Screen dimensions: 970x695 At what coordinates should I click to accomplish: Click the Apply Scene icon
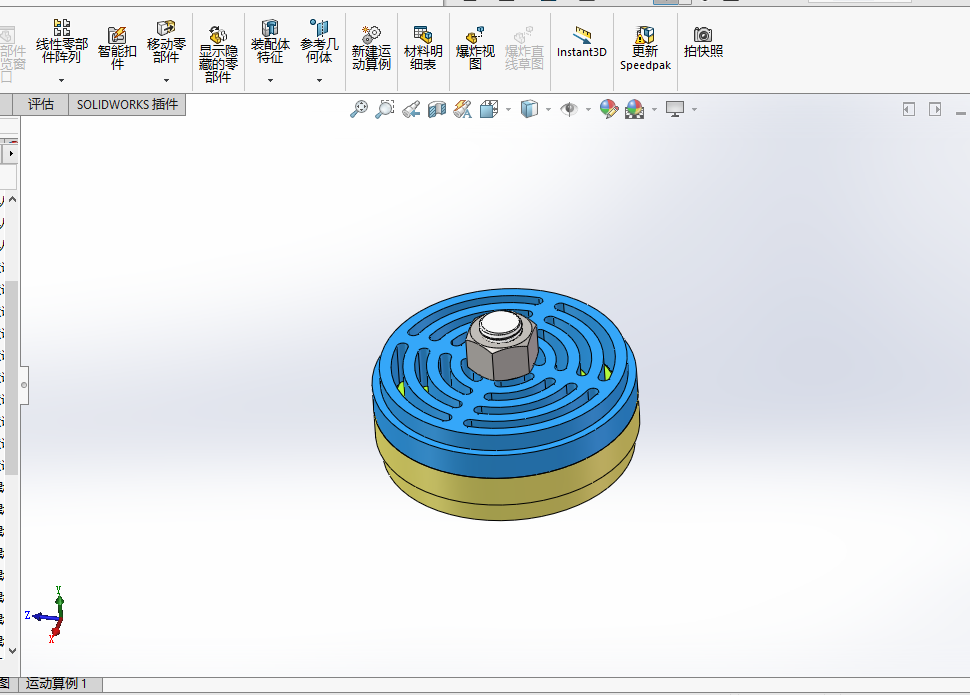coord(635,110)
